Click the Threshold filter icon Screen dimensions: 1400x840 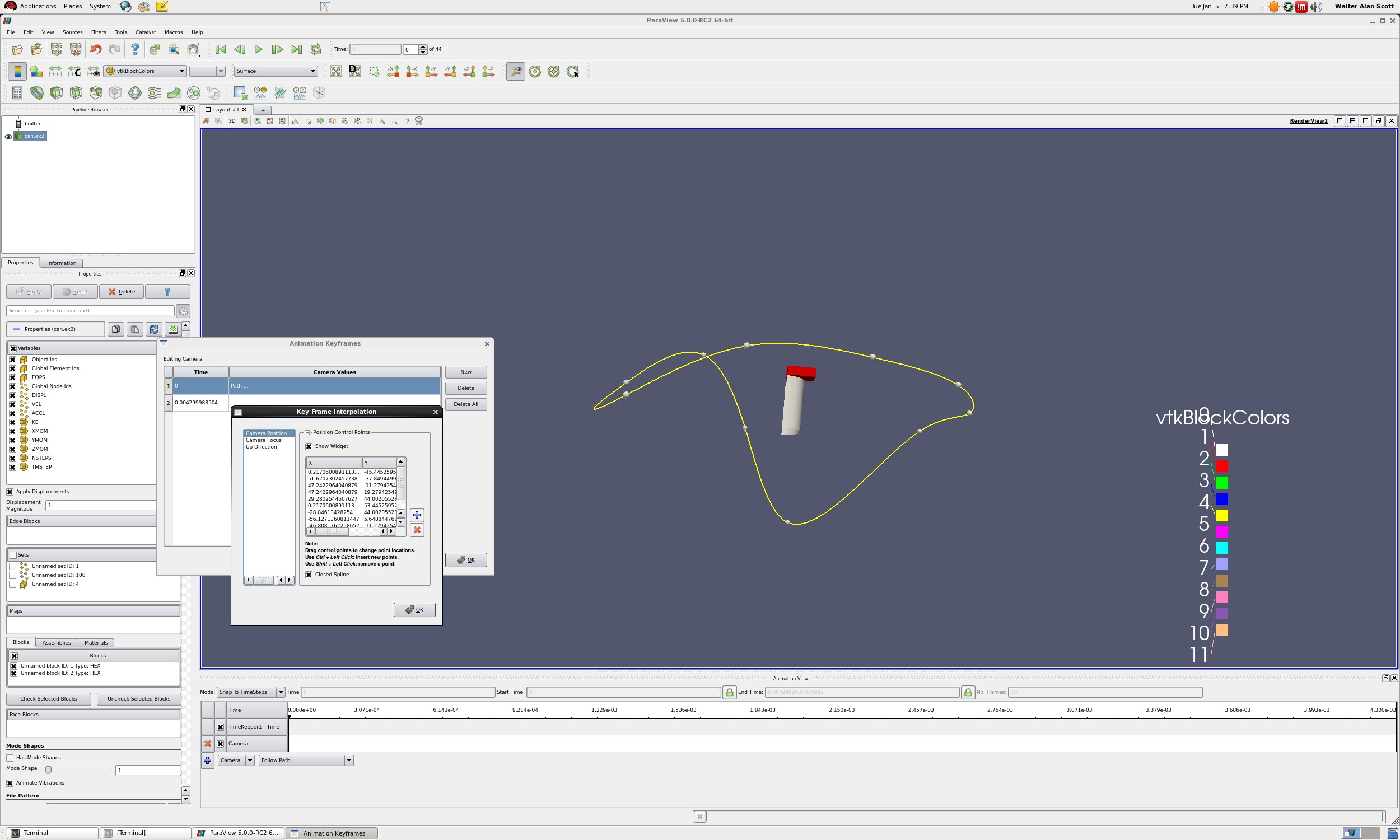pos(96,93)
